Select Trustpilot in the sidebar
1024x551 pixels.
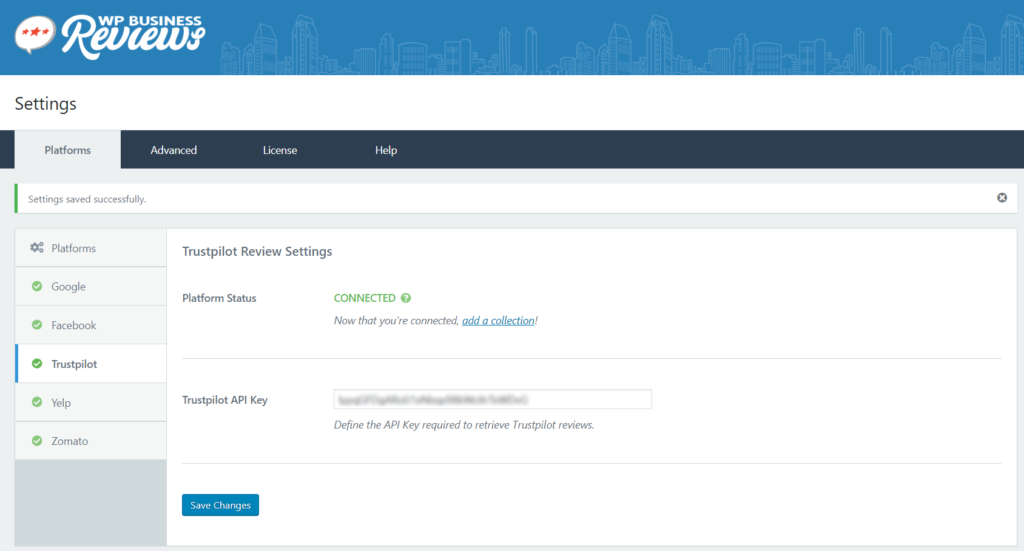[91, 364]
